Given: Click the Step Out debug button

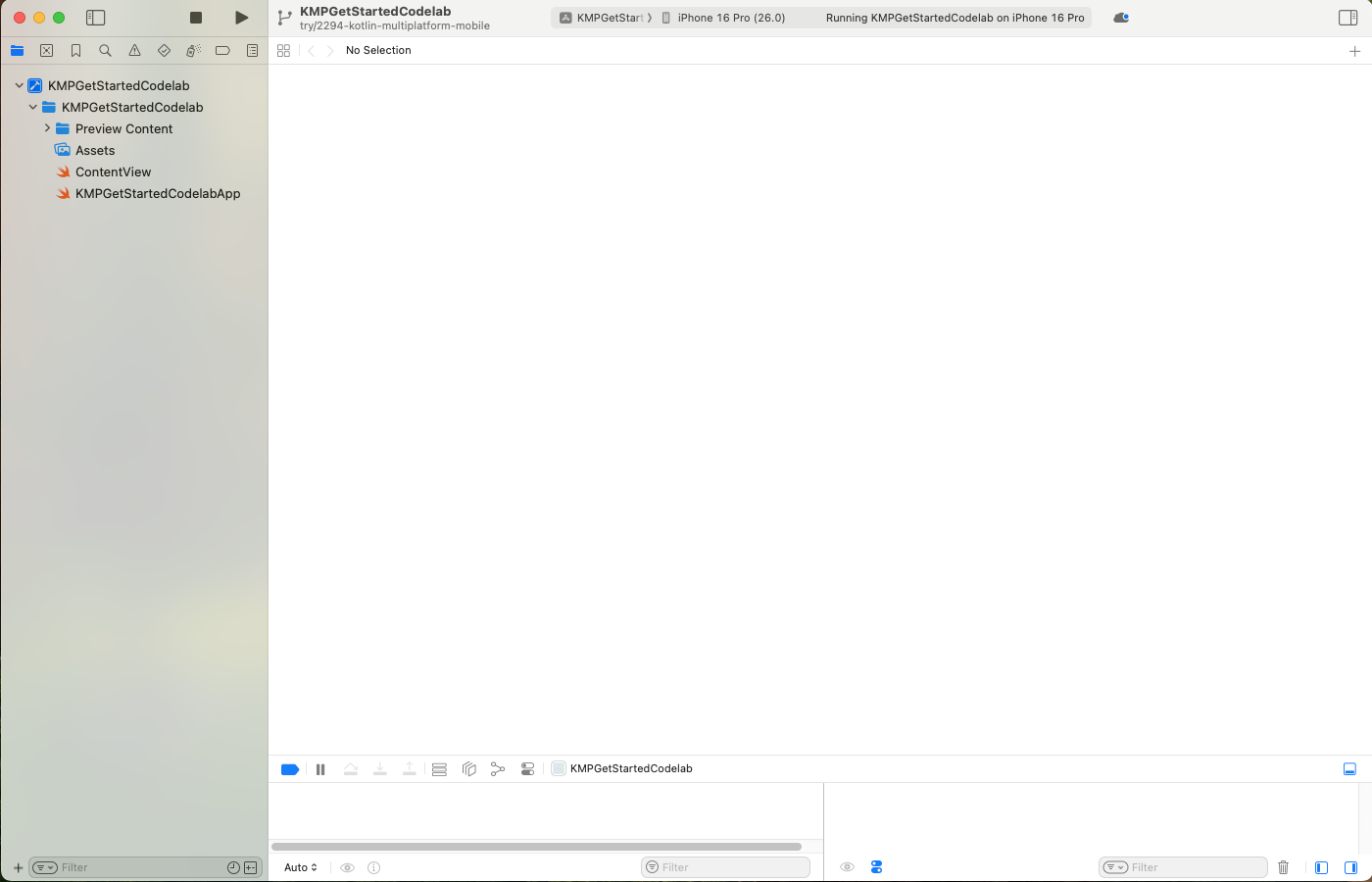Looking at the screenshot, I should pyautogui.click(x=410, y=769).
